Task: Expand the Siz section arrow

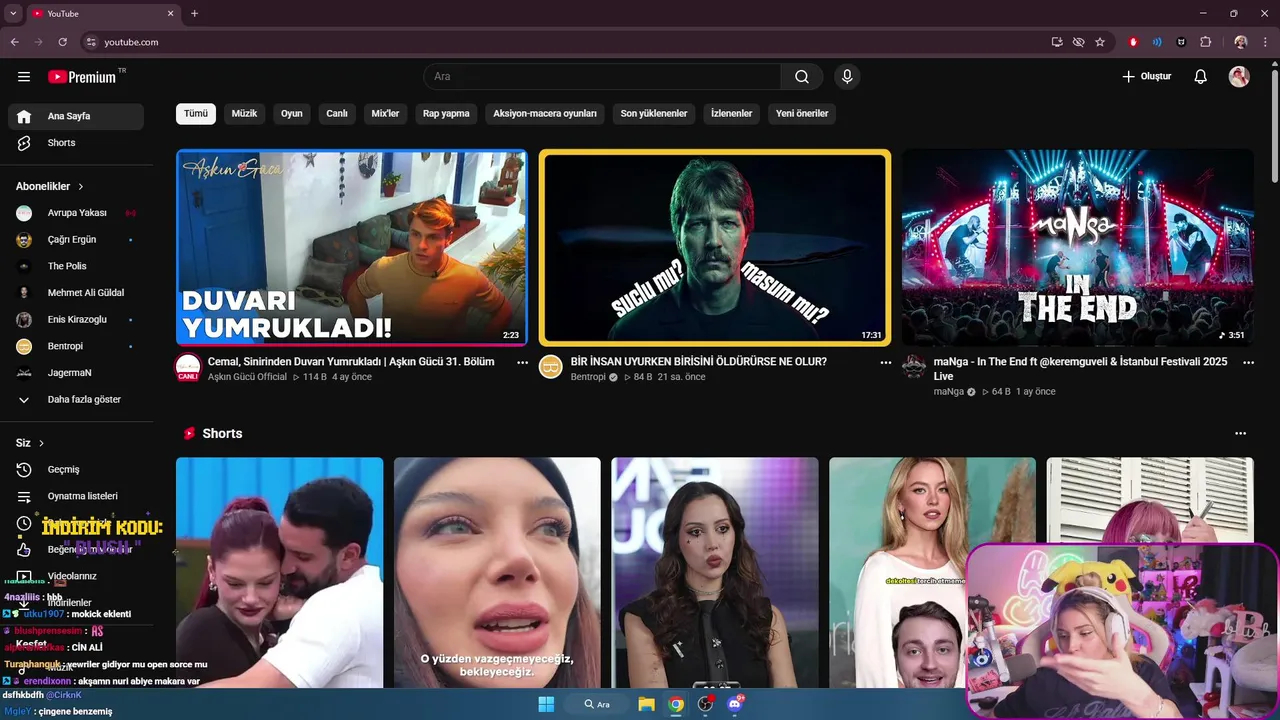Action: (41, 443)
